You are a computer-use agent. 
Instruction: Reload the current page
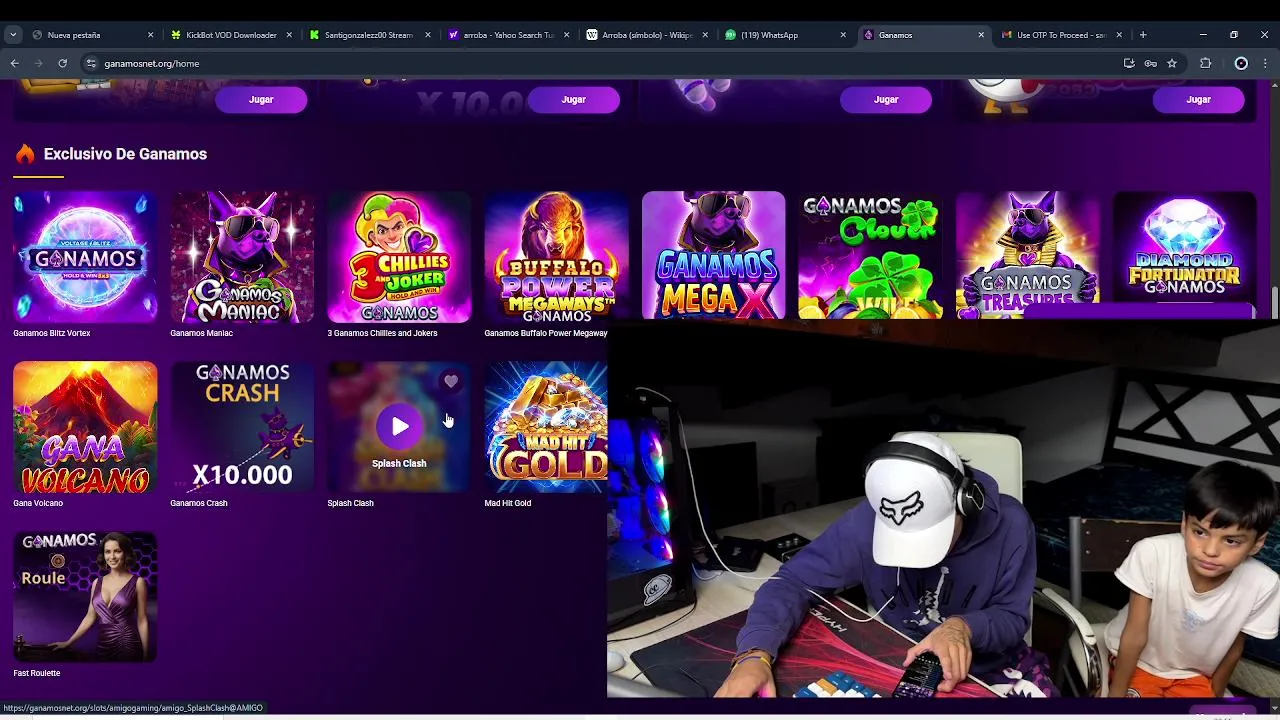(62, 63)
